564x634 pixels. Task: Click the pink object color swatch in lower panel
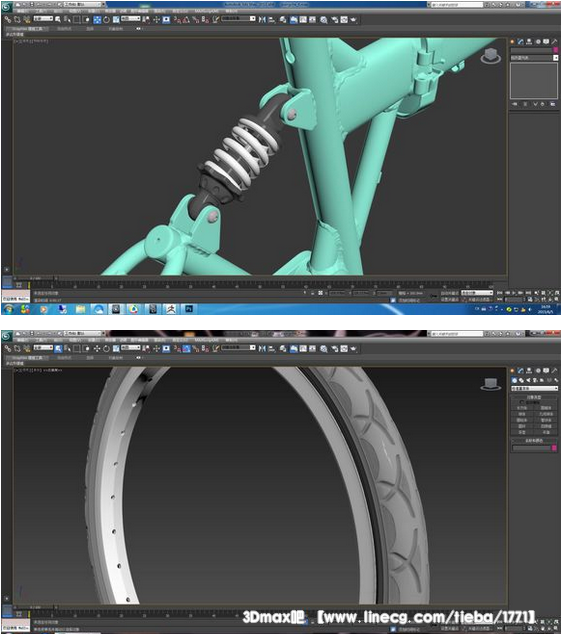tap(554, 448)
